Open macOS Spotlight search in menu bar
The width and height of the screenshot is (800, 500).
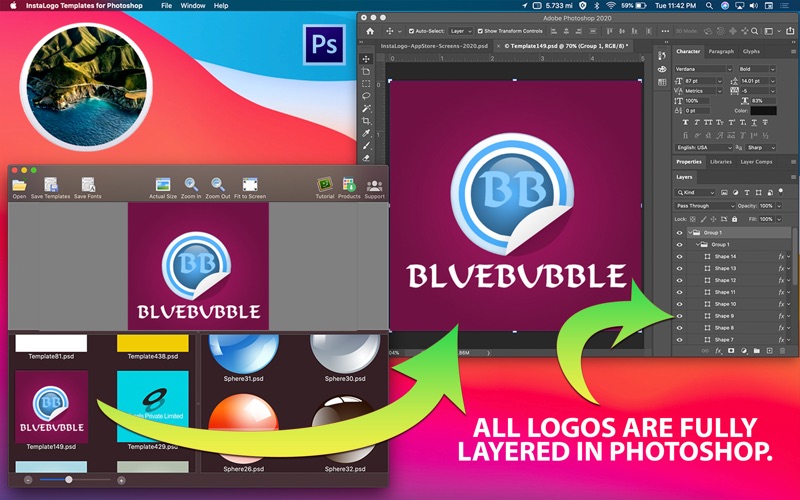pos(709,6)
